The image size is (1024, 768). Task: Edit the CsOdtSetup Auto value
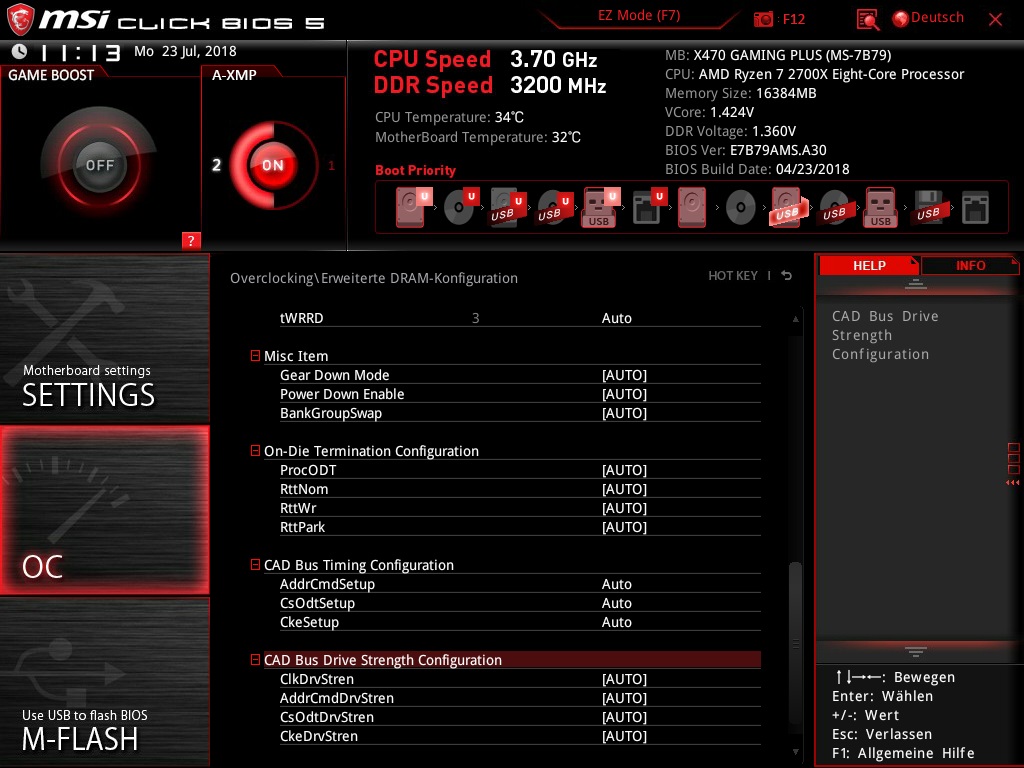pyautogui.click(x=616, y=603)
